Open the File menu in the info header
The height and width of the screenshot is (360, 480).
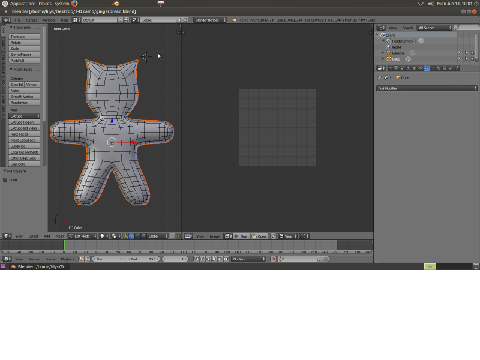click(x=18, y=20)
